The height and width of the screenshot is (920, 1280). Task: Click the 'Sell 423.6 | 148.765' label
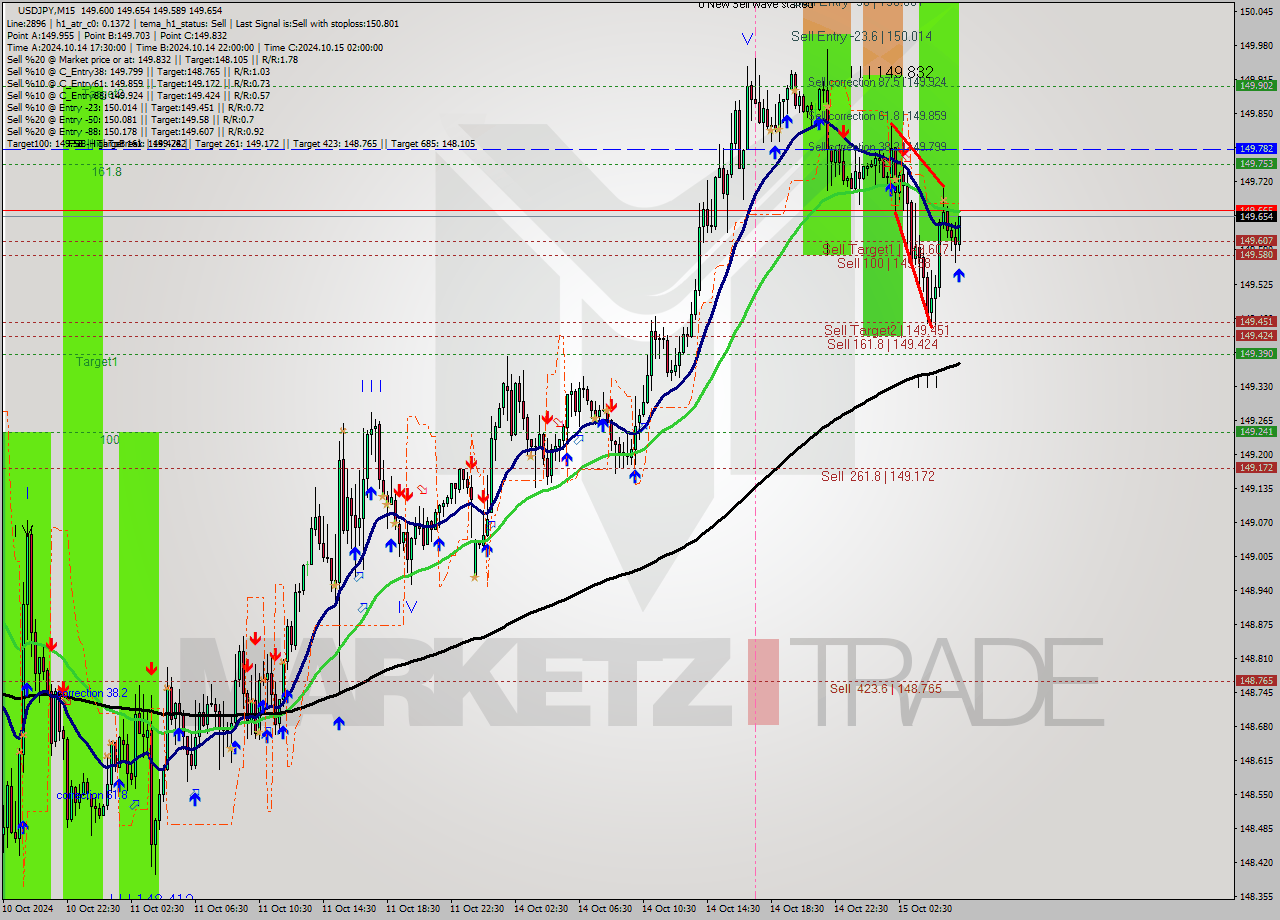tap(886, 688)
